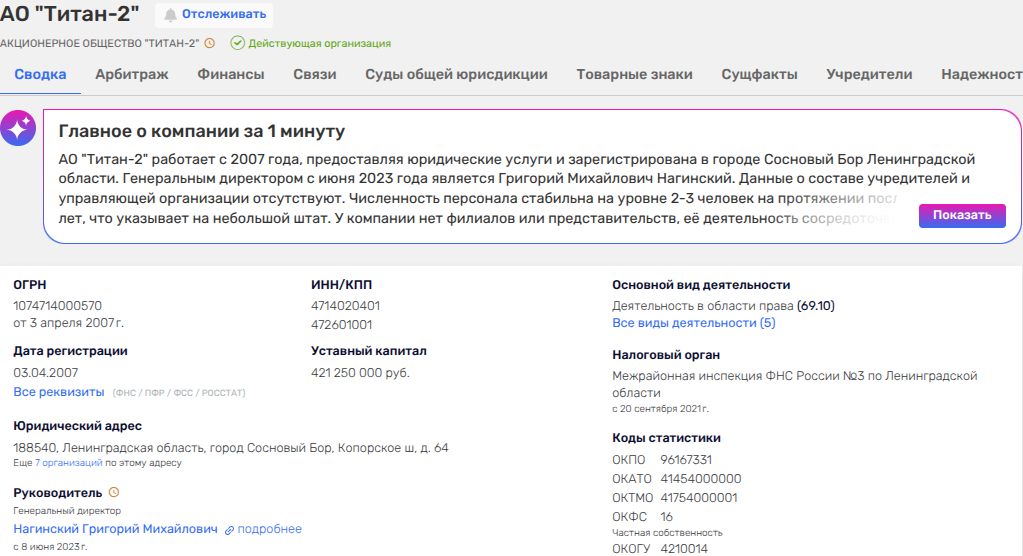Open the Все реквизиты link
Image resolution: width=1023 pixels, height=556 pixels.
59,392
